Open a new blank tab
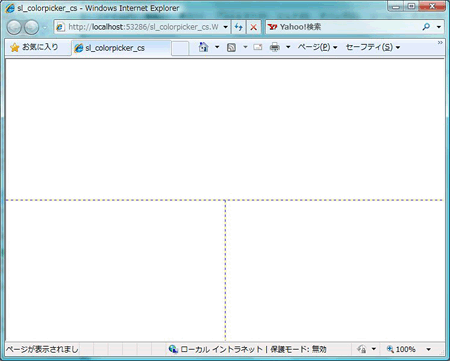This screenshot has height=361, width=450. click(180, 48)
